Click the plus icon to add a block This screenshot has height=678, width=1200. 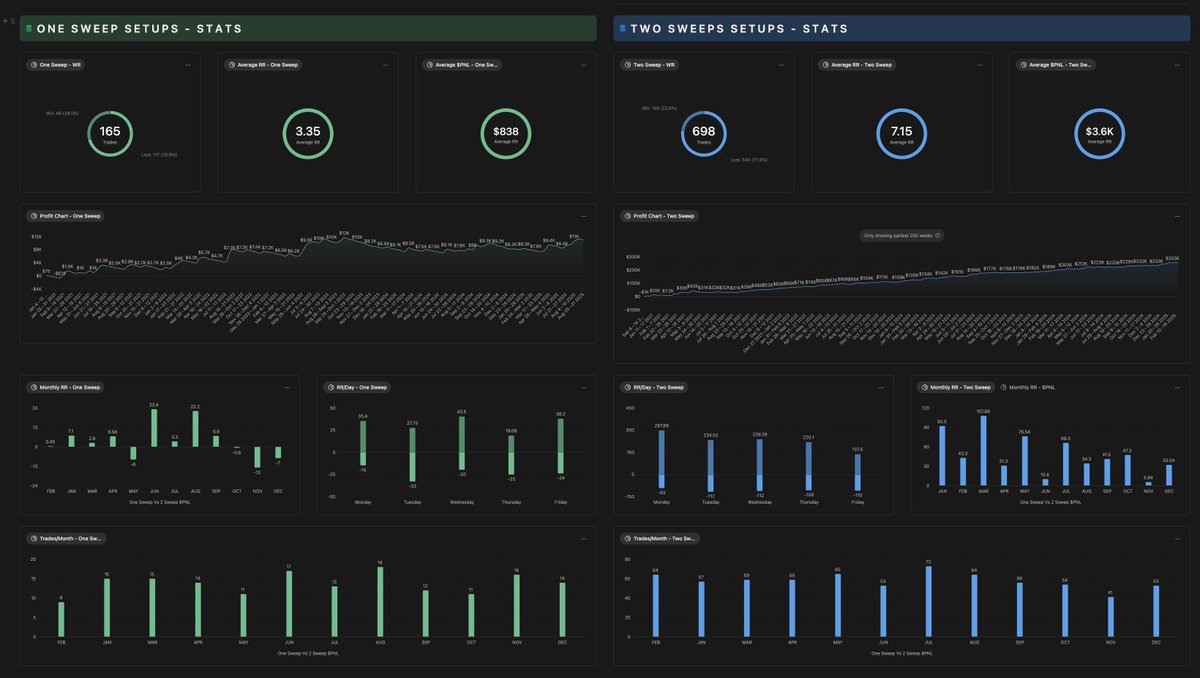(x=5, y=20)
